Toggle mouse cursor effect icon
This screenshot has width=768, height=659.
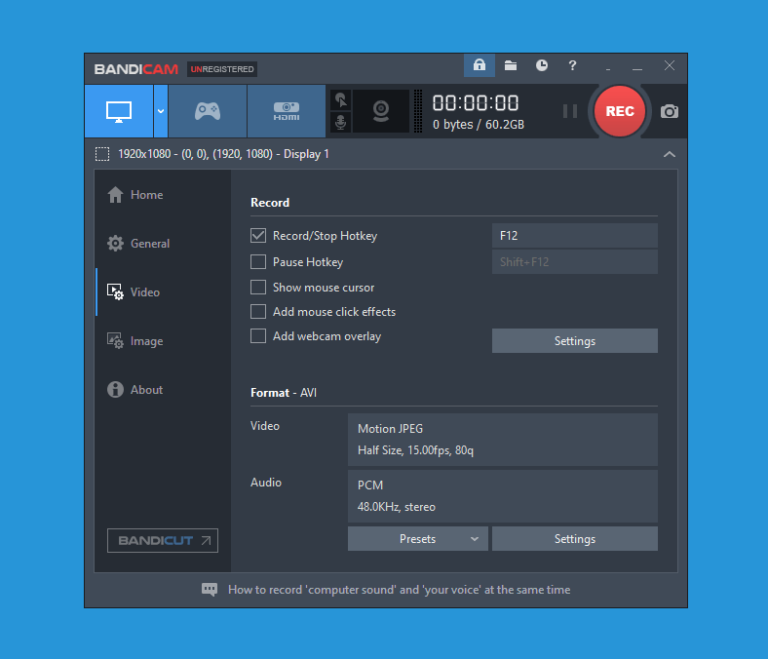341,100
